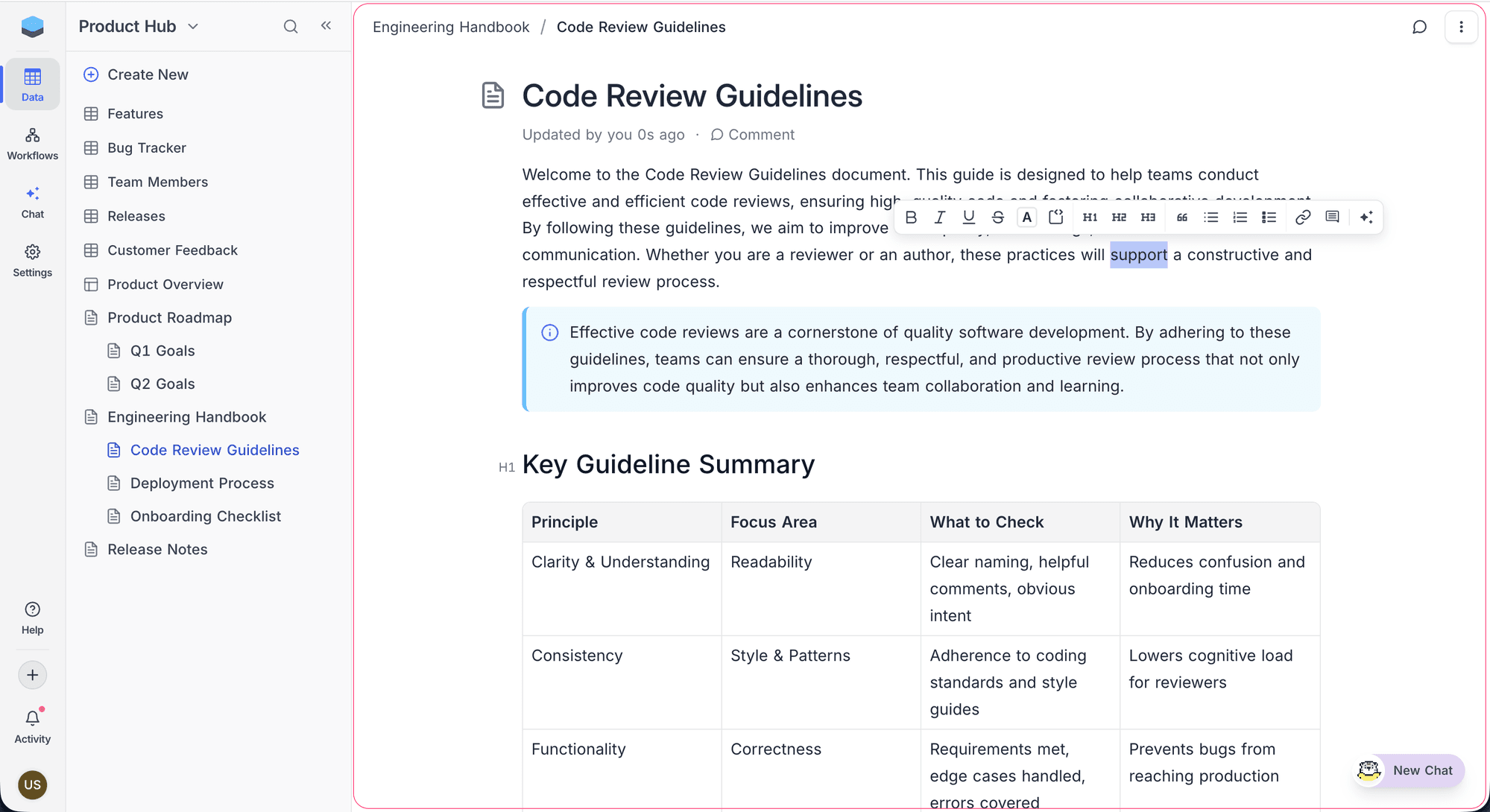Apply bold formatting from the floating toolbar
This screenshot has height=812, width=1490.
pyautogui.click(x=911, y=217)
